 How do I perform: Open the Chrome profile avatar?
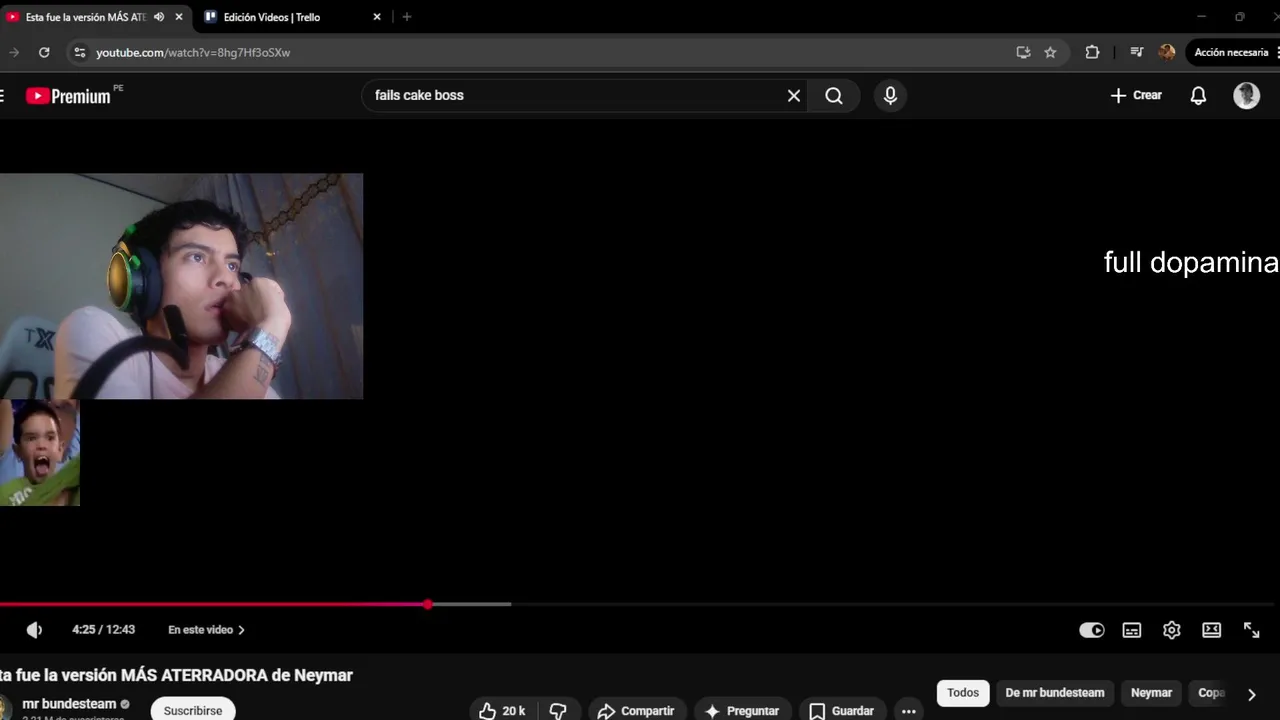pos(1167,52)
